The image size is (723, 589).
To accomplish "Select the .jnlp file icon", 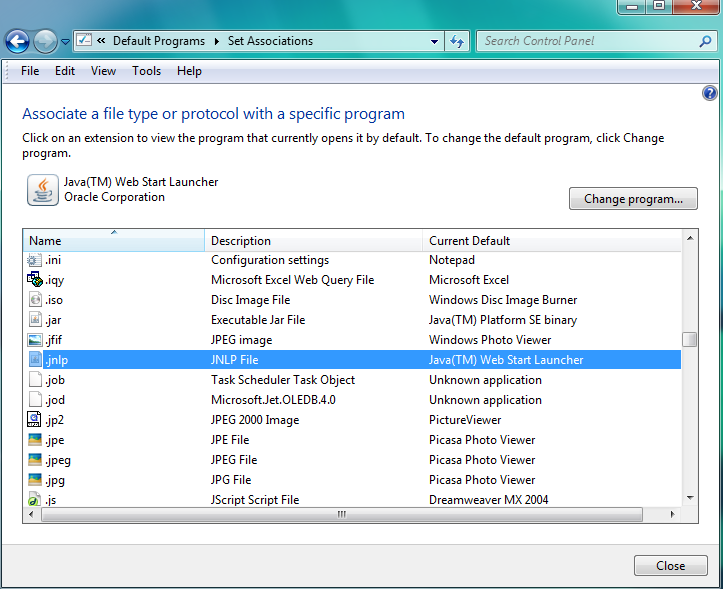I will click(x=35, y=360).
